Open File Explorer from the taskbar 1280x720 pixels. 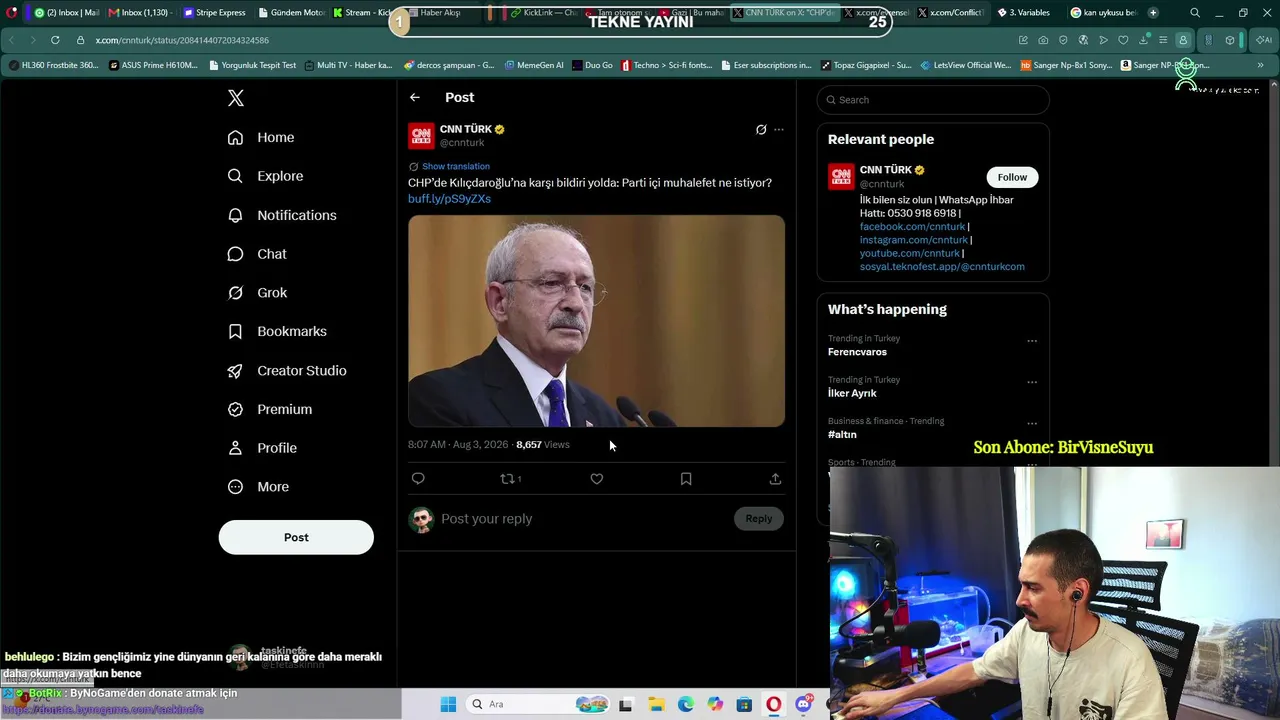click(656, 705)
